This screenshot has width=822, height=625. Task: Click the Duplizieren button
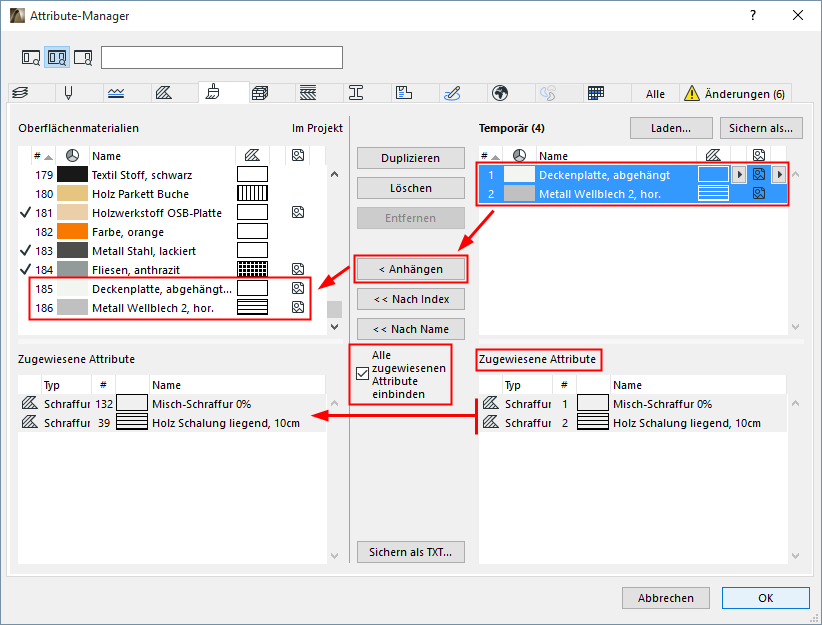(410, 158)
